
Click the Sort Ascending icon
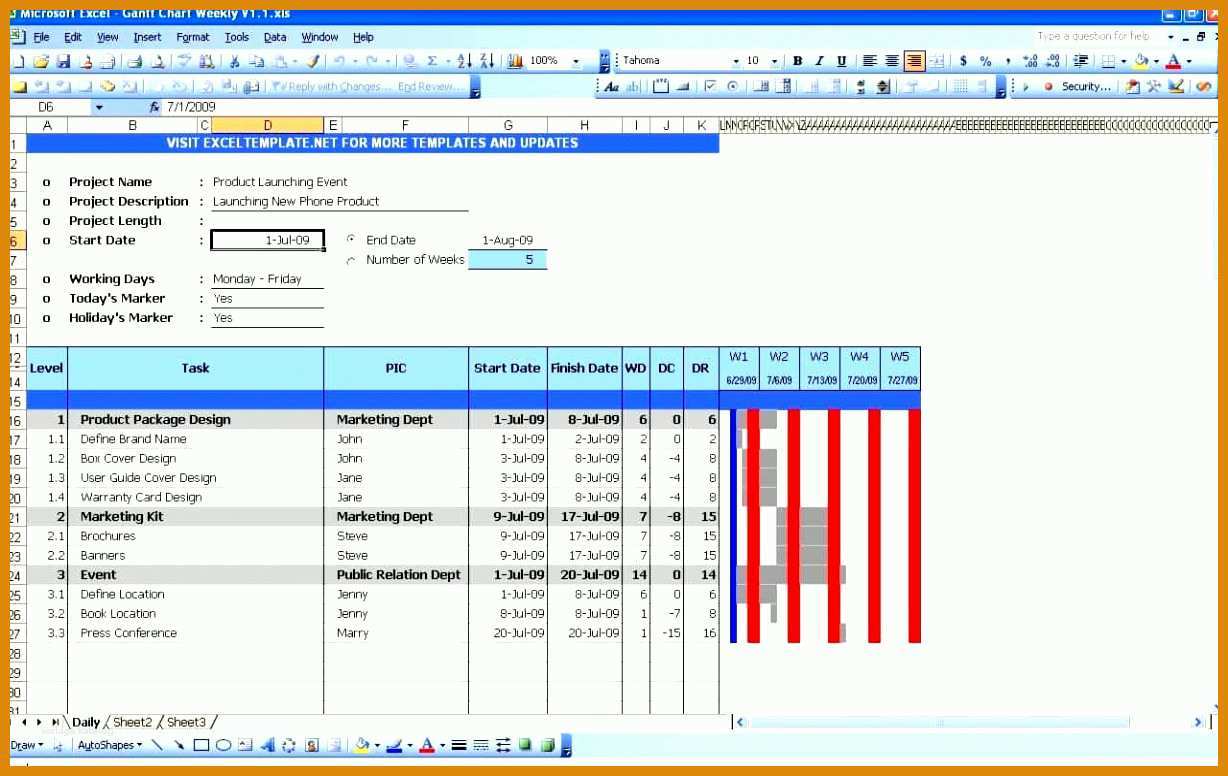pyautogui.click(x=463, y=61)
